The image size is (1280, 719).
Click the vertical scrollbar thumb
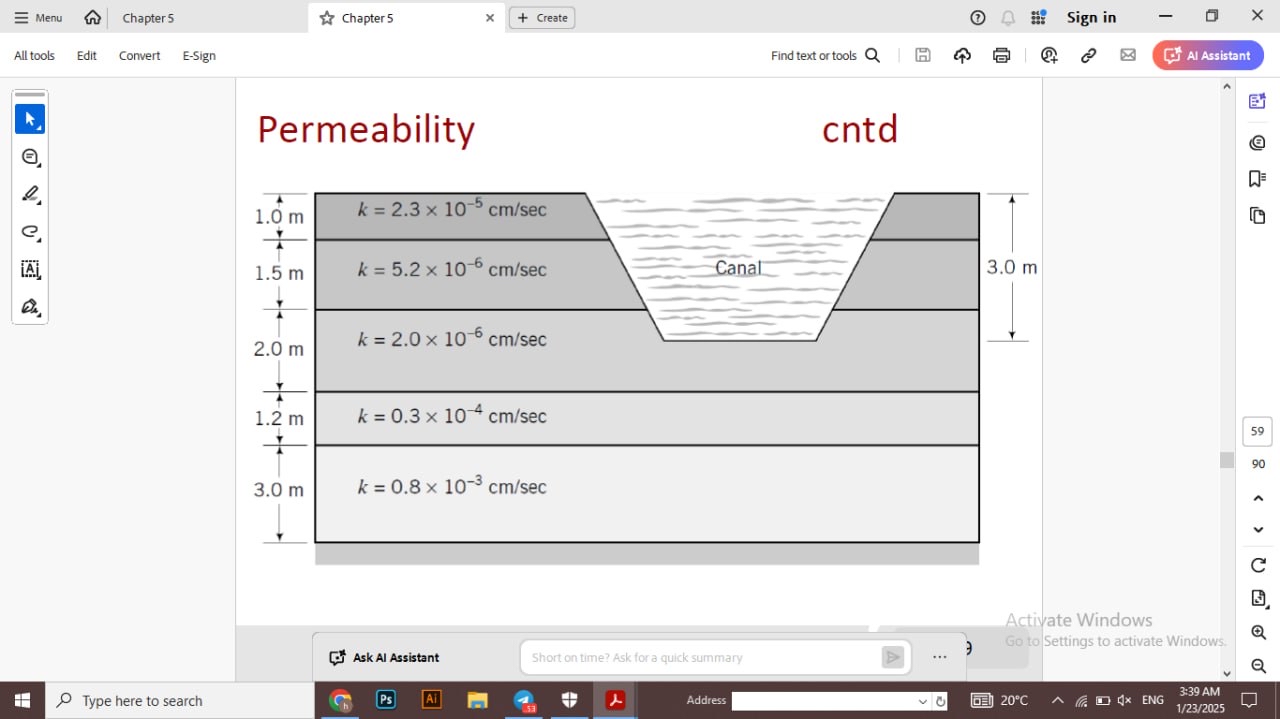1227,460
